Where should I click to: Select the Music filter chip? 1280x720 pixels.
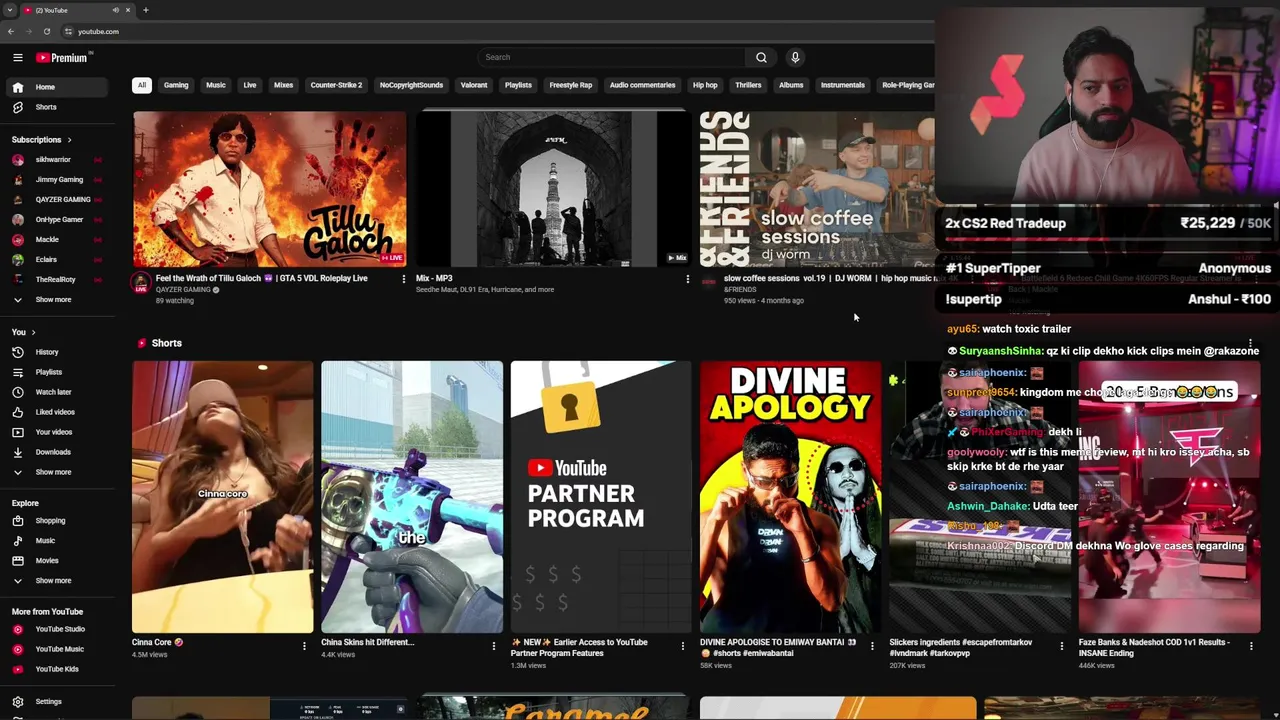coord(216,85)
